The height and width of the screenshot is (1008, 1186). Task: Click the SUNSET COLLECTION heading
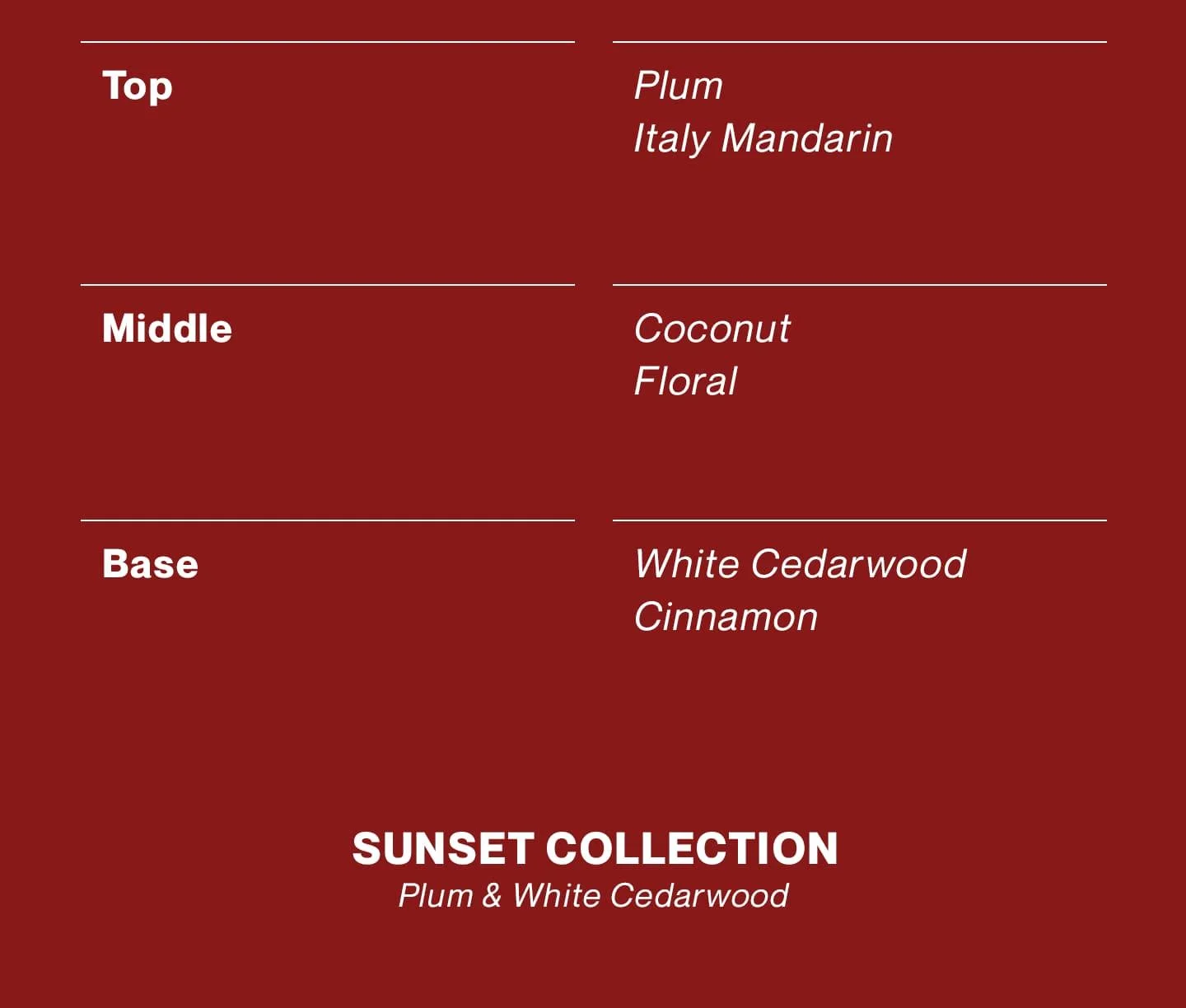click(595, 848)
